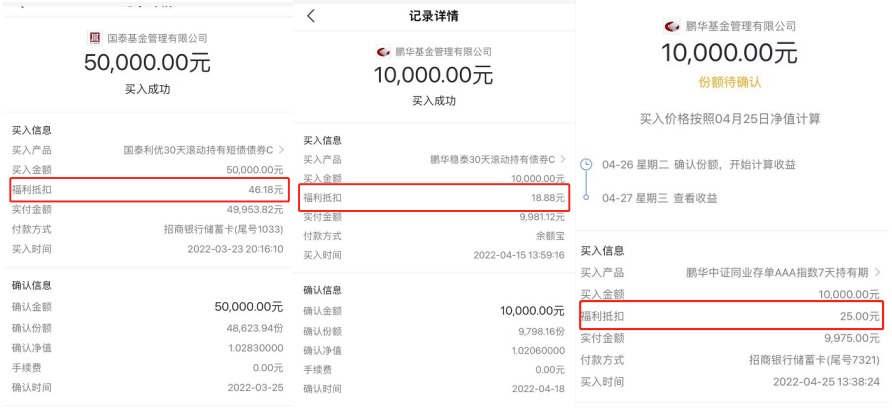
Task: Select purchase time 2022-04-15 13:59:16
Action: (x=519, y=255)
